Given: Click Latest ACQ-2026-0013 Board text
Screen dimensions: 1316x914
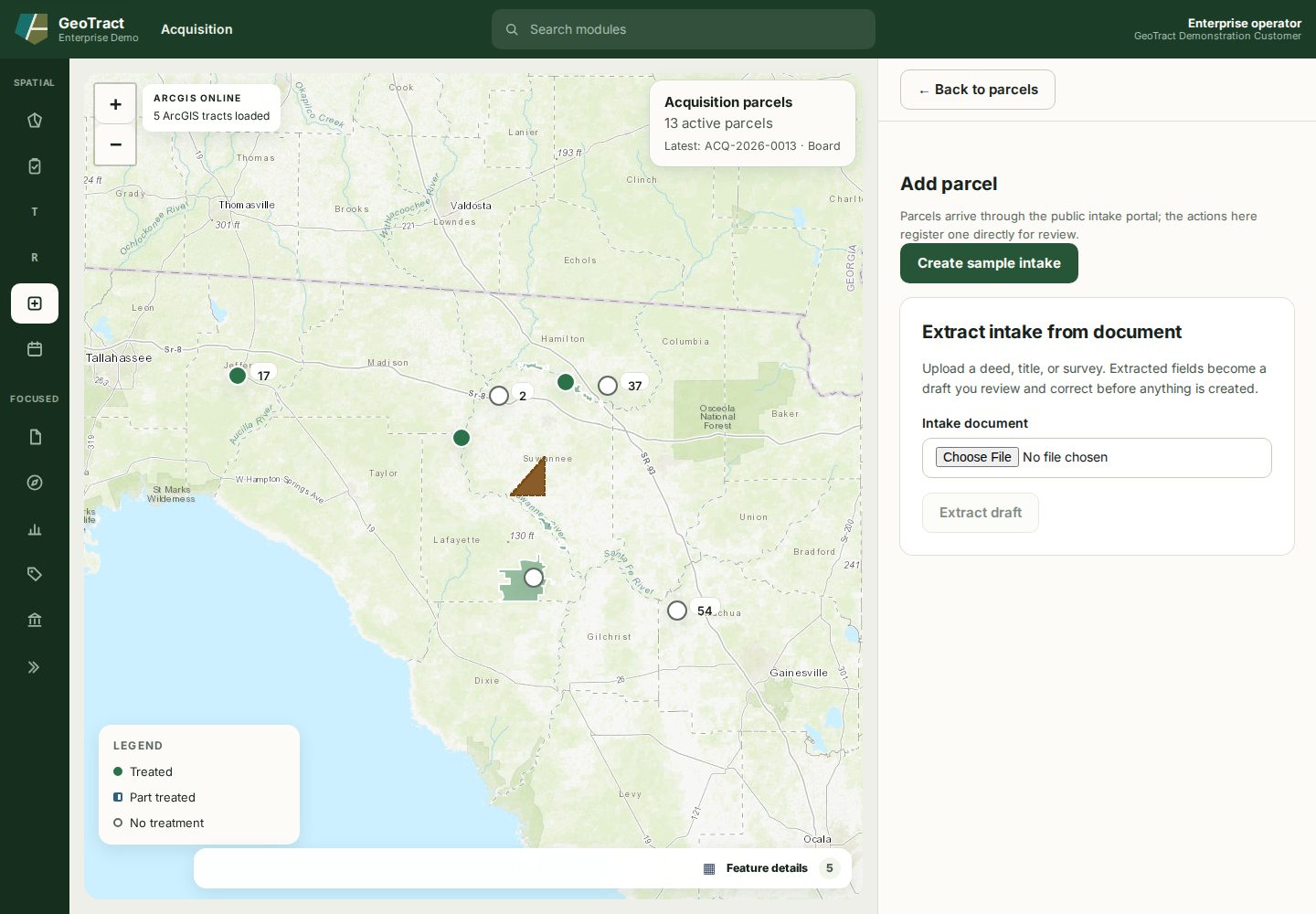Looking at the screenshot, I should (752, 146).
